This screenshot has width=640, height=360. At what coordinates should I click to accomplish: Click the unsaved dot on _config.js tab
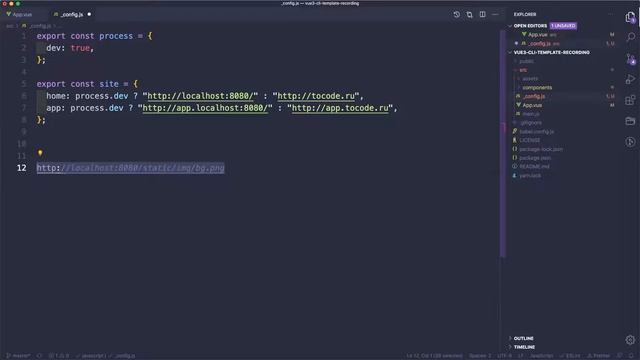point(89,14)
